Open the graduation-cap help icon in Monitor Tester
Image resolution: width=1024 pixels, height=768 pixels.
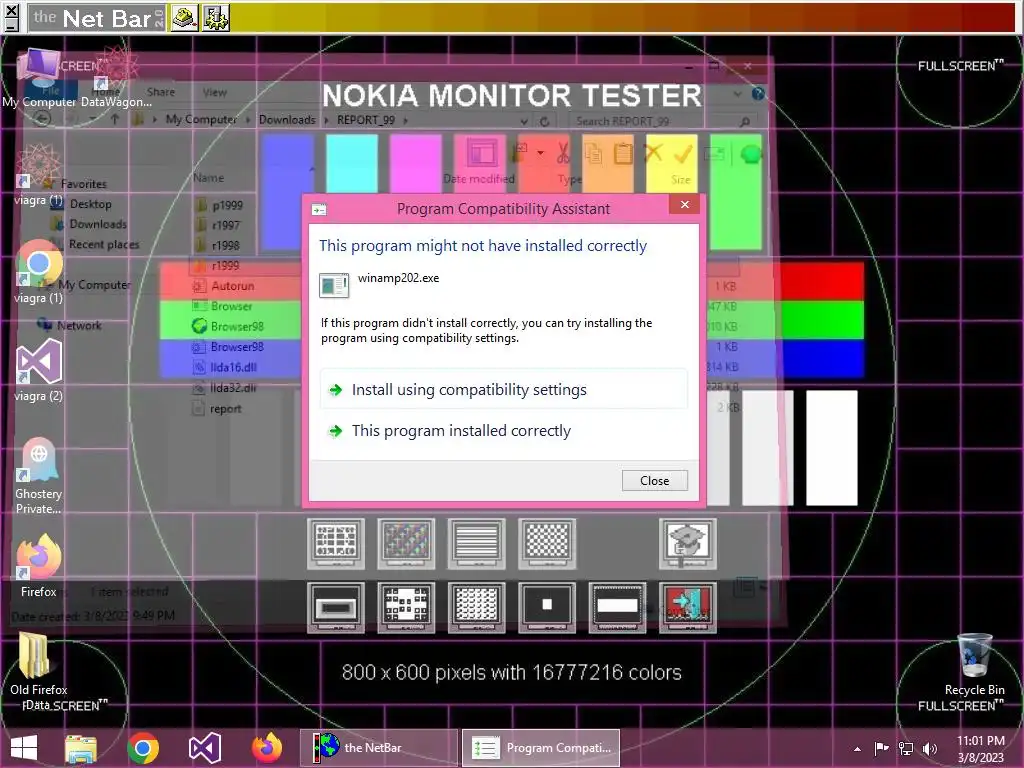tap(688, 543)
